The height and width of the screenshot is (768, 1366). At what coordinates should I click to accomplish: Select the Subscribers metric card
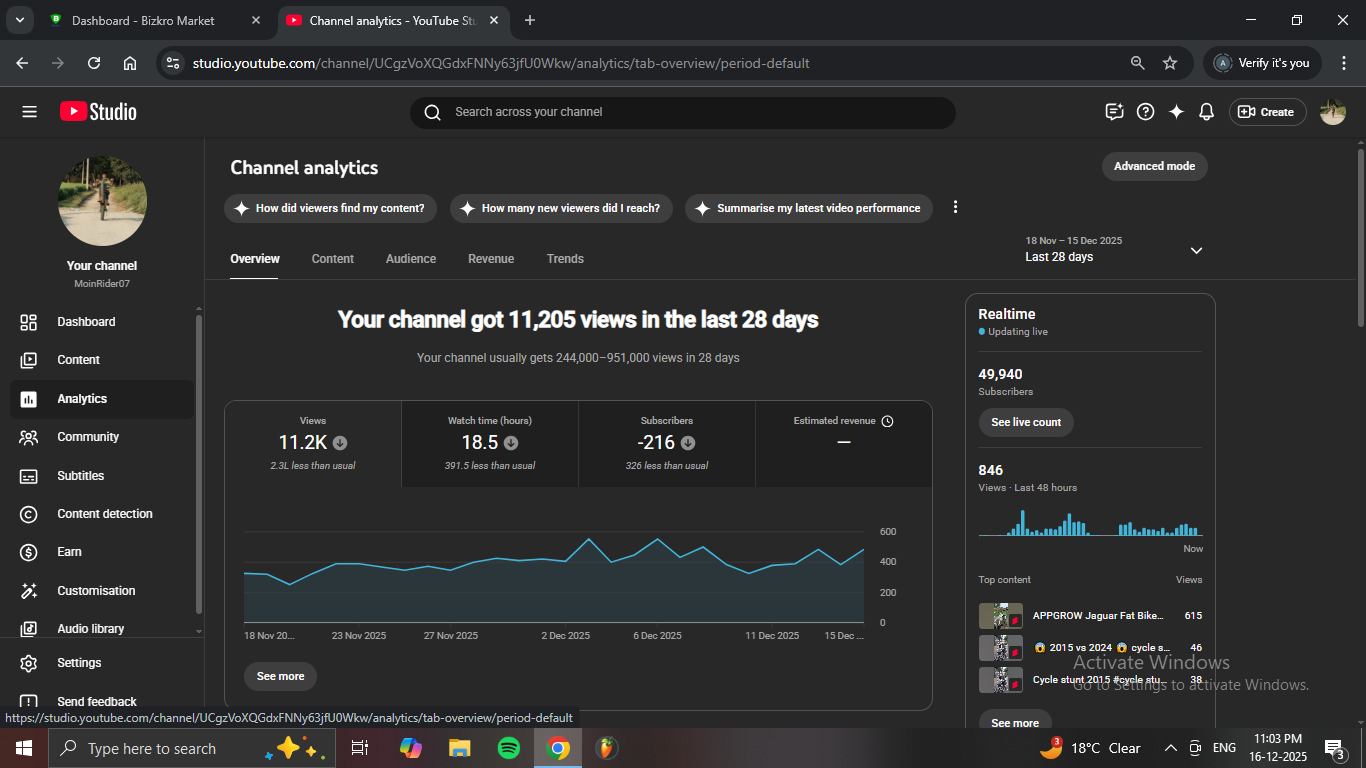tap(666, 443)
